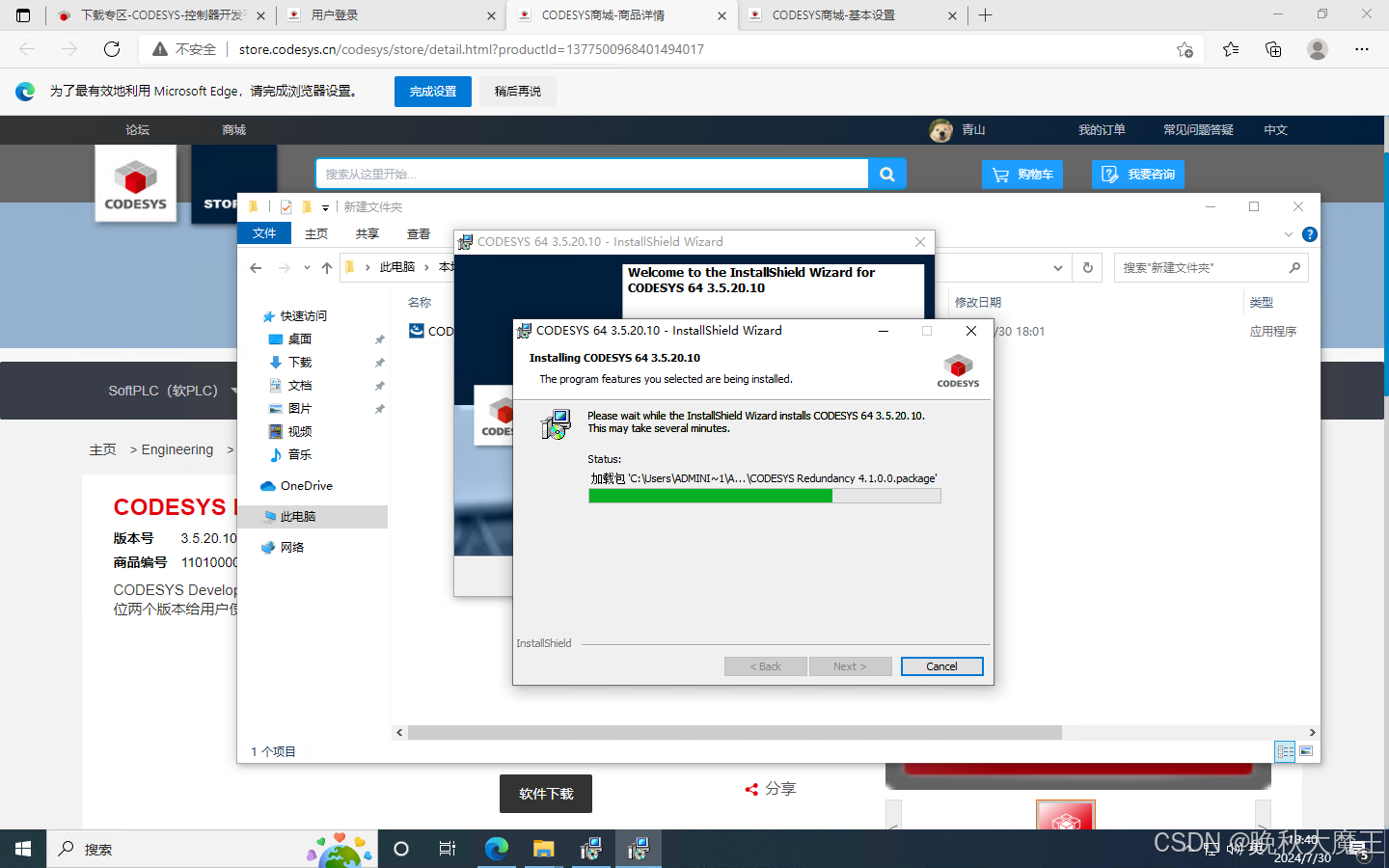Open File Explorer from the taskbar
Screen dimensions: 1389x868
(544, 849)
